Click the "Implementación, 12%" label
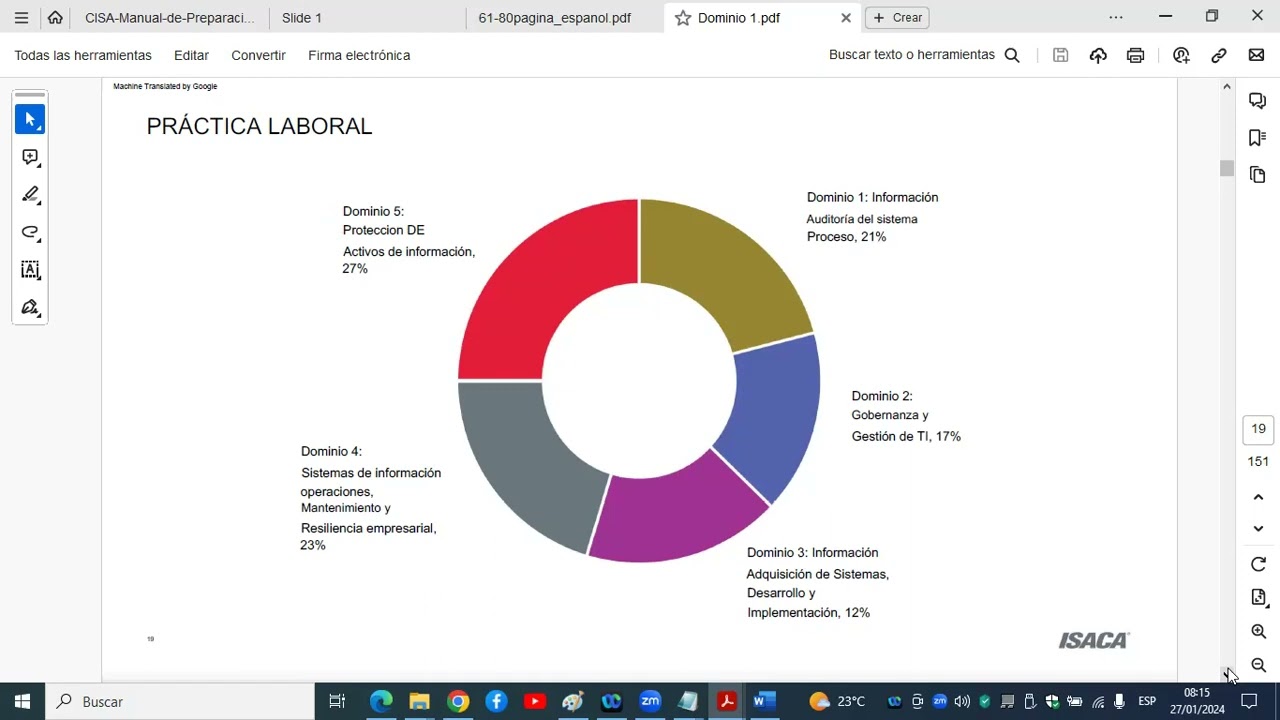This screenshot has width=1280, height=720. 808,612
